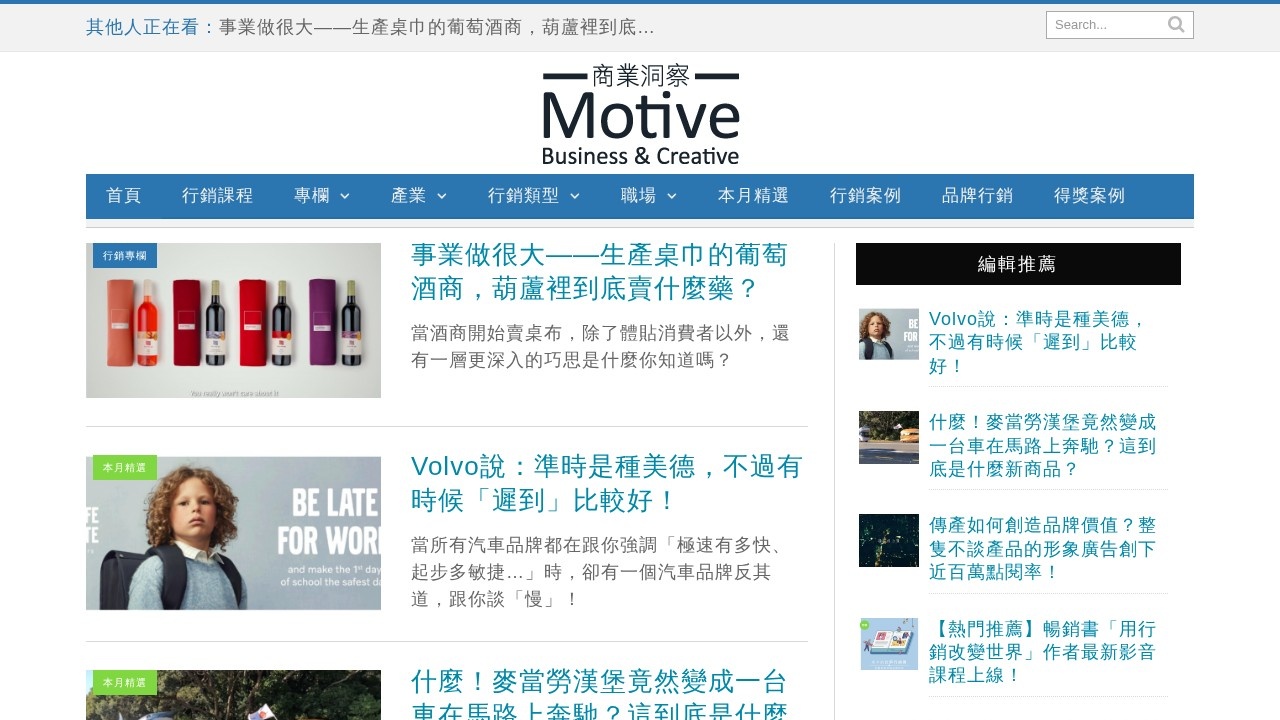Open the 傳產如何創造品牌價值 sidebar link
Screen dimensions: 1280x720
point(1042,548)
